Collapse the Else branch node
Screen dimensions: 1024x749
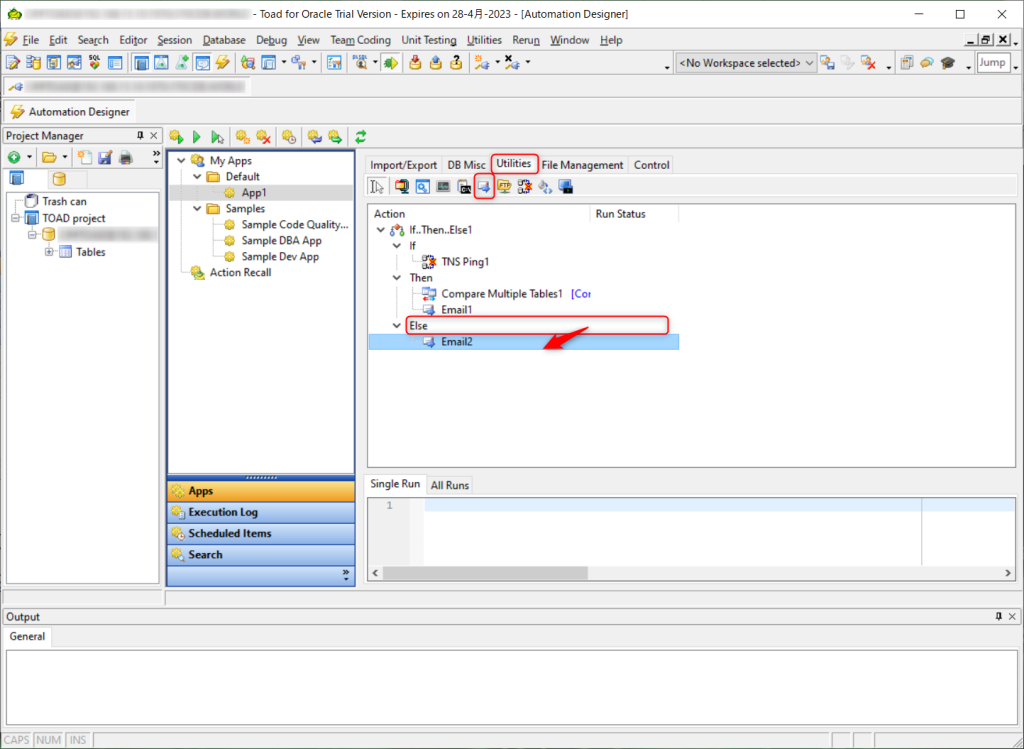click(396, 326)
